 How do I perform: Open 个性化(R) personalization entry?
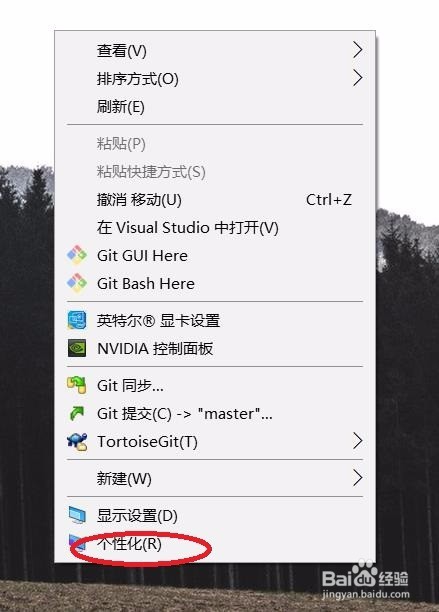(215, 543)
